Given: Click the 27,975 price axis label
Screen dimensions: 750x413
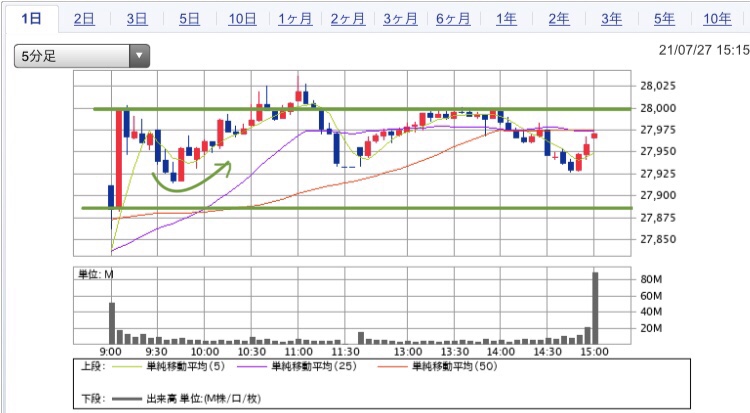Looking at the screenshot, I should tap(658, 130).
